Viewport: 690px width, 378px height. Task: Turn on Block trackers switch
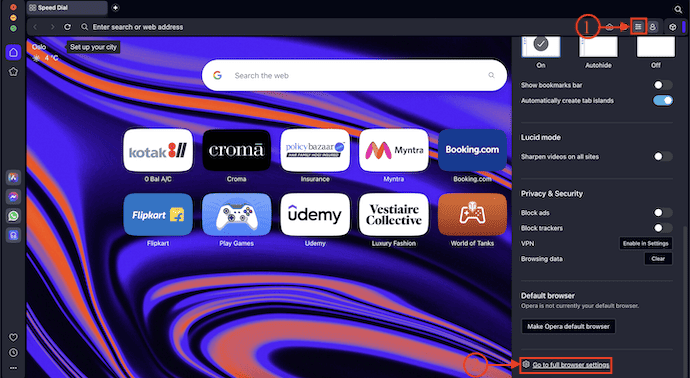pyautogui.click(x=662, y=228)
